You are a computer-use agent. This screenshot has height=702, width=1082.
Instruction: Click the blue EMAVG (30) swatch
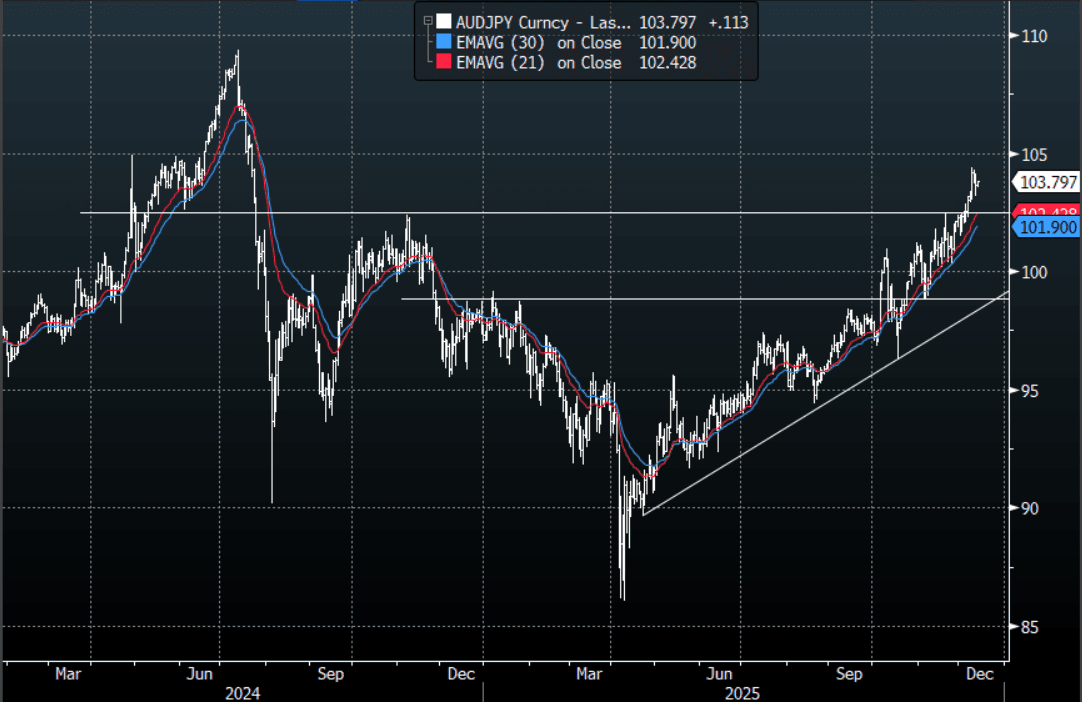(443, 42)
